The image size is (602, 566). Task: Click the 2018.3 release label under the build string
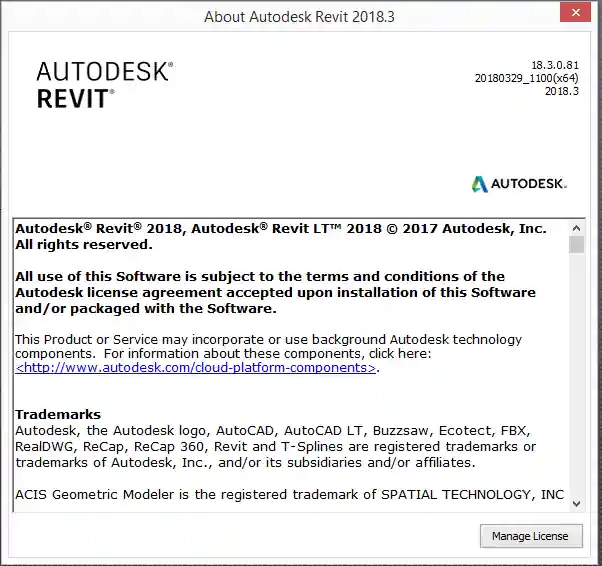tap(561, 91)
